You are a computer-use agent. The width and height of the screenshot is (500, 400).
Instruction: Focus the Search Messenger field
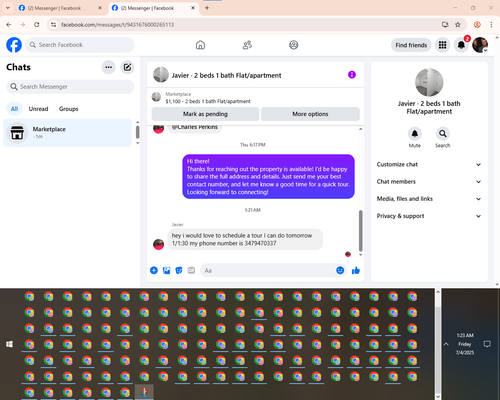[70, 87]
